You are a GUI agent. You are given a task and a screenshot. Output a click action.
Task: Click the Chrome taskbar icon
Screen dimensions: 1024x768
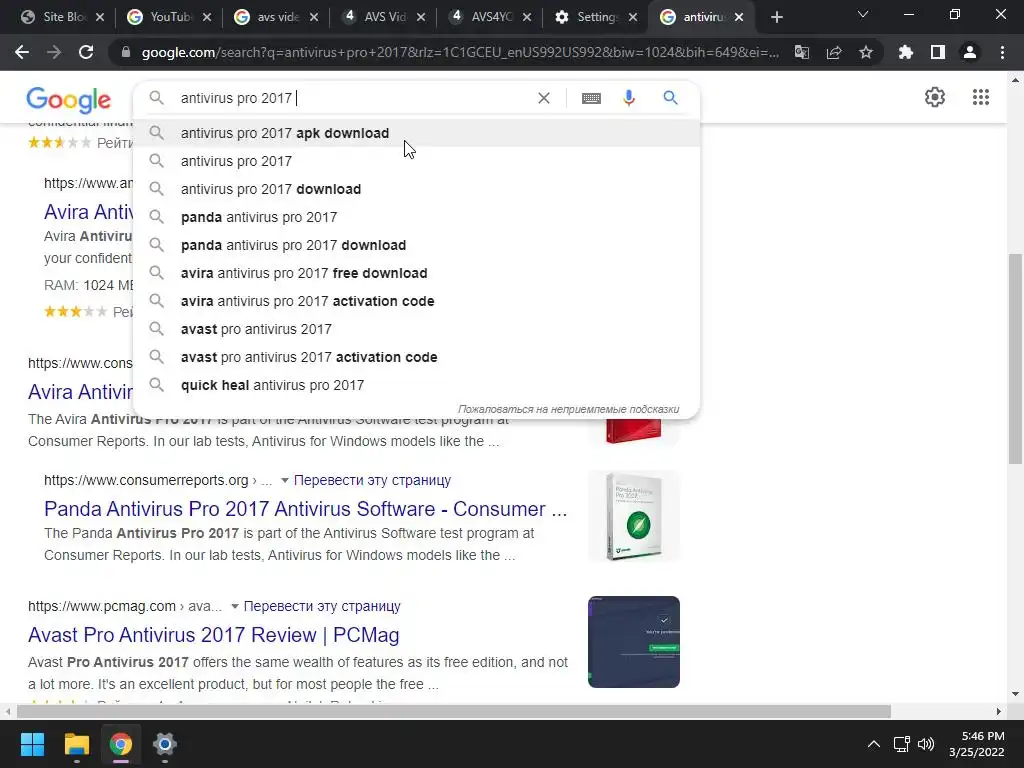click(121, 744)
